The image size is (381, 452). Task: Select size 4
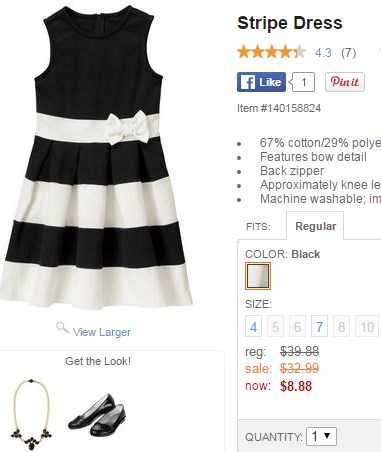click(253, 326)
